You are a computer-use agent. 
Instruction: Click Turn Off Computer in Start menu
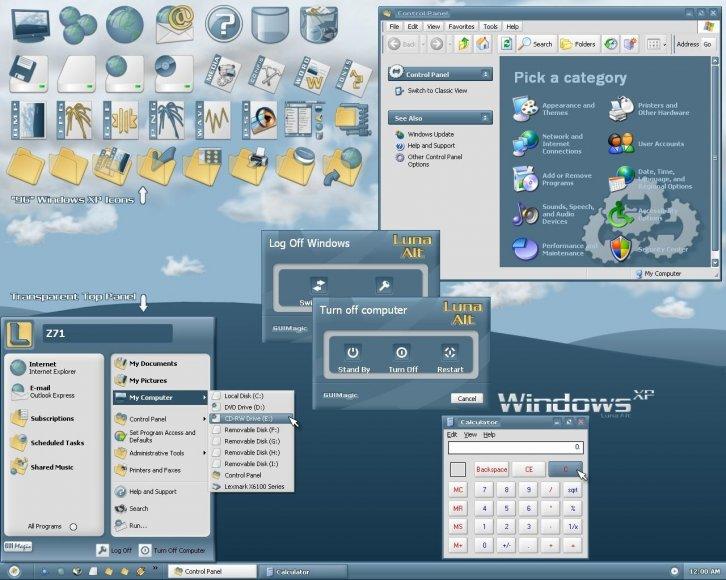click(172, 550)
